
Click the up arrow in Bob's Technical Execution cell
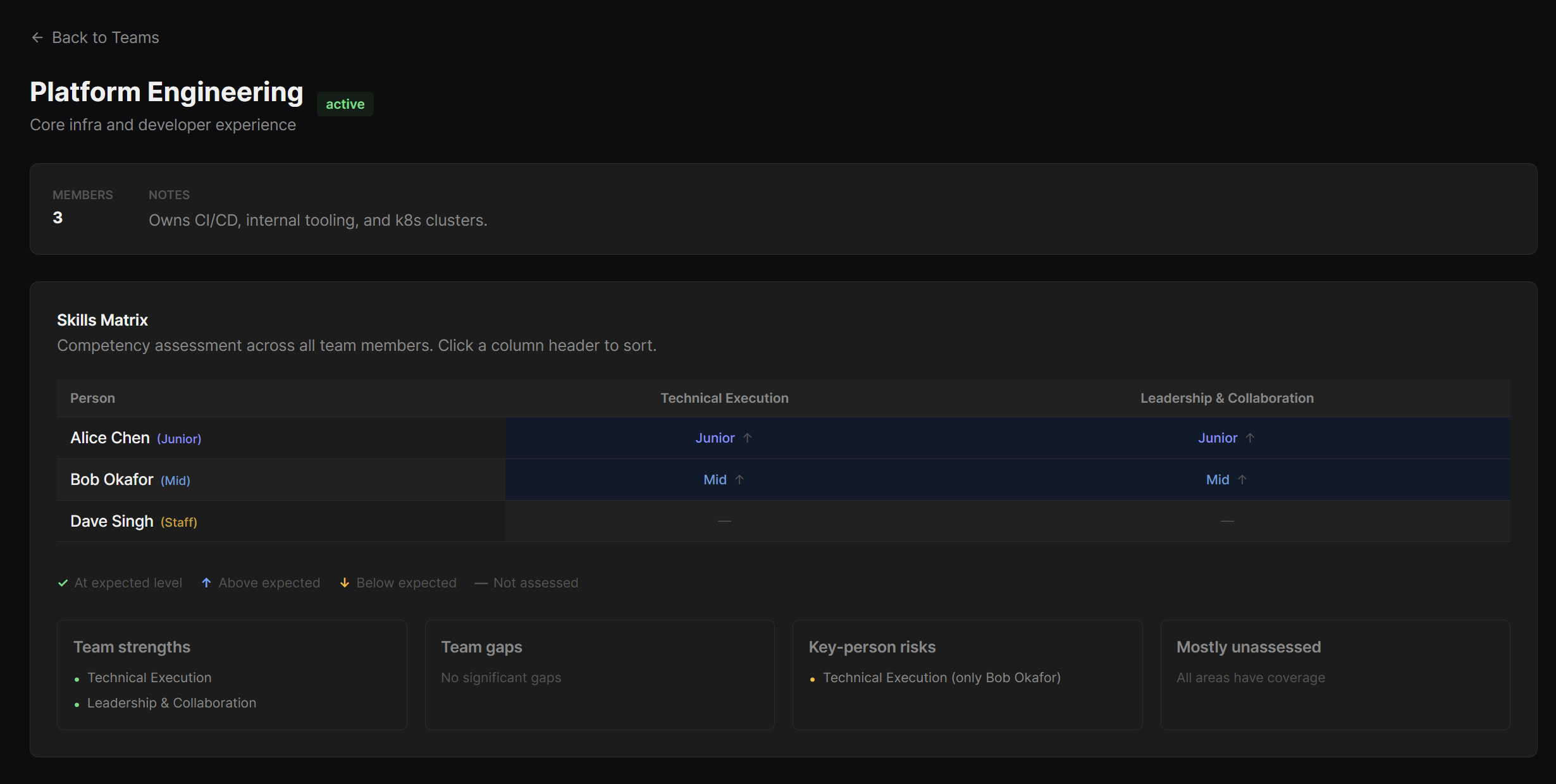pos(739,480)
